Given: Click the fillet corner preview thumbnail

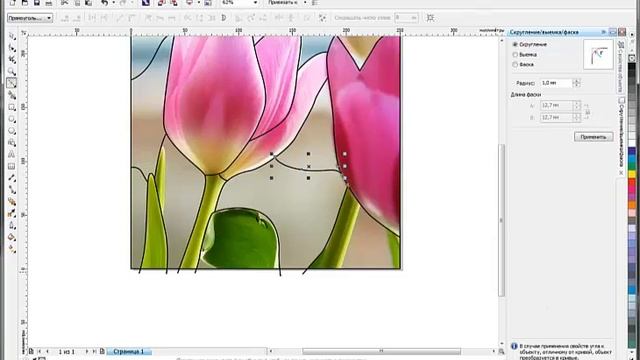Looking at the screenshot, I should [x=598, y=54].
